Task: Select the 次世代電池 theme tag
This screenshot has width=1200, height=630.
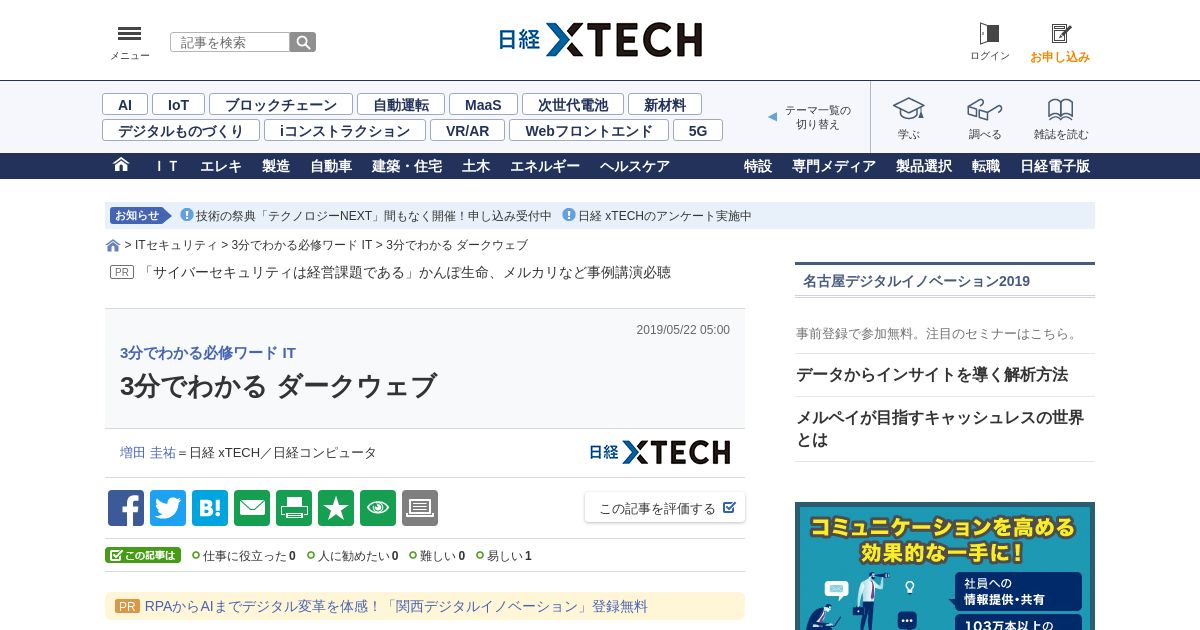Action: [x=573, y=104]
